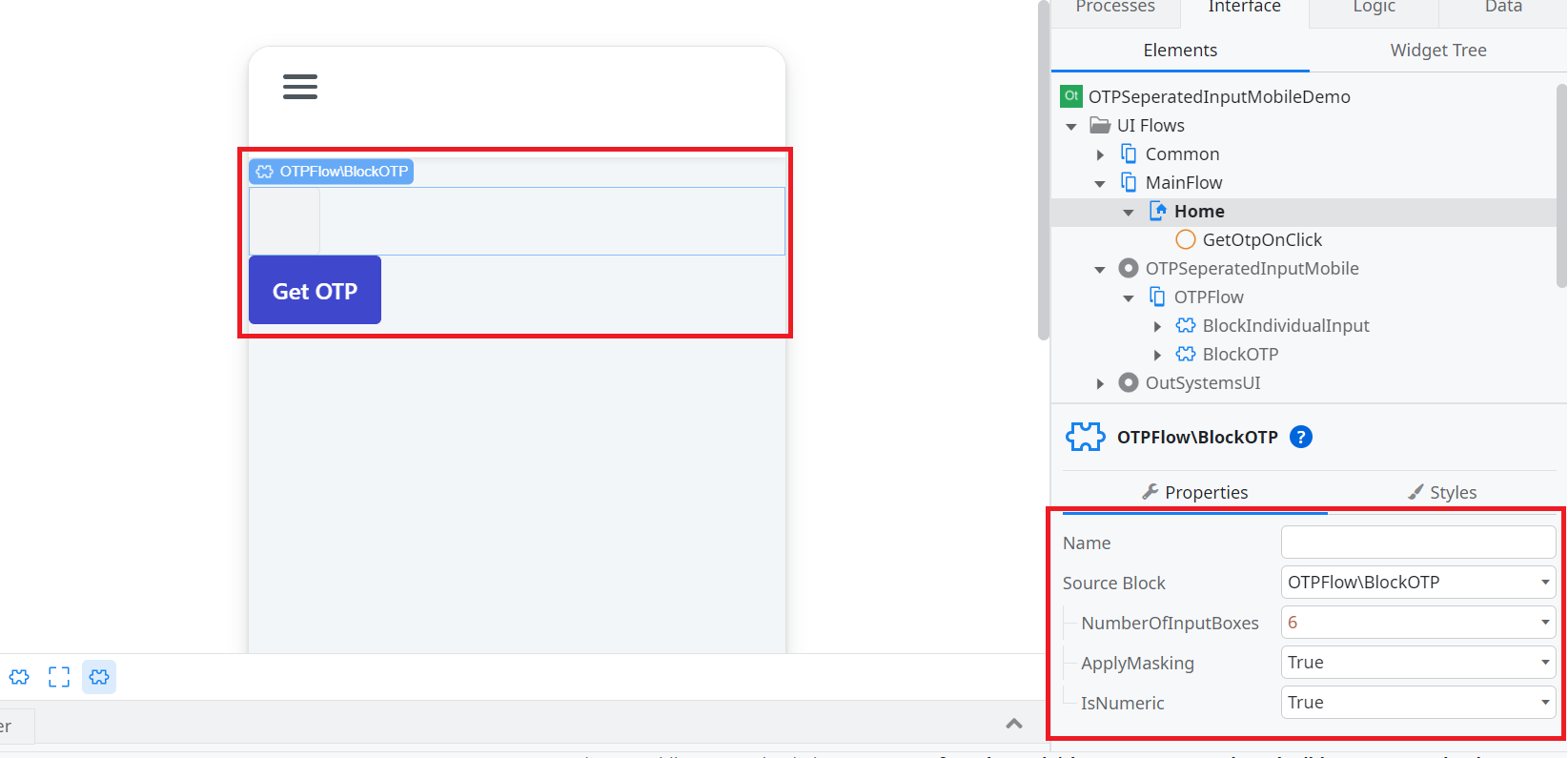The width and height of the screenshot is (1568, 758).
Task: Select the BlockIndividualInput puzzle icon
Action: tap(1186, 325)
